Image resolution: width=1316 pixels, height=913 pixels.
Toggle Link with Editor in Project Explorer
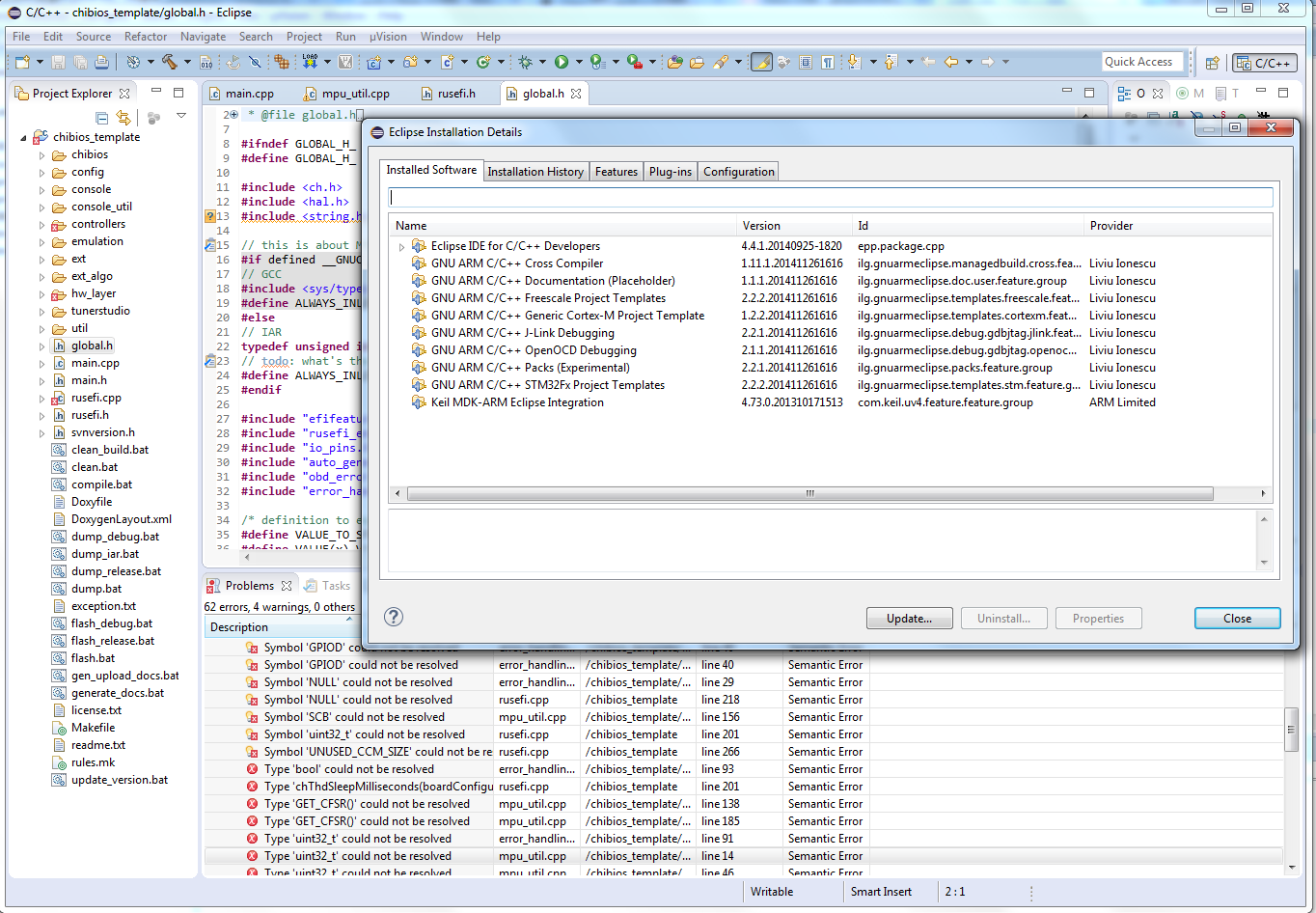(x=123, y=118)
